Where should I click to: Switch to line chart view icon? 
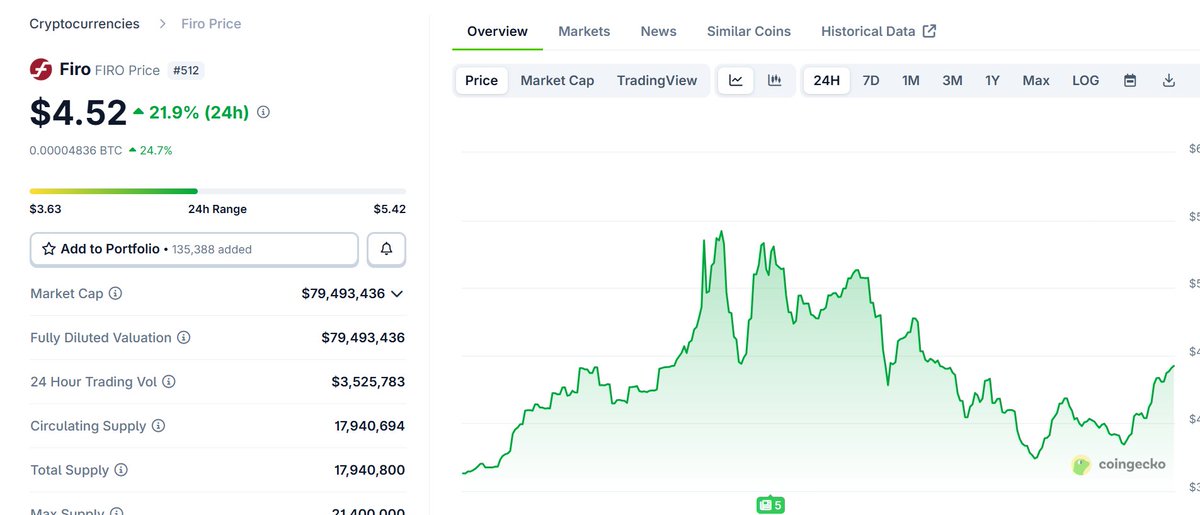click(x=736, y=80)
